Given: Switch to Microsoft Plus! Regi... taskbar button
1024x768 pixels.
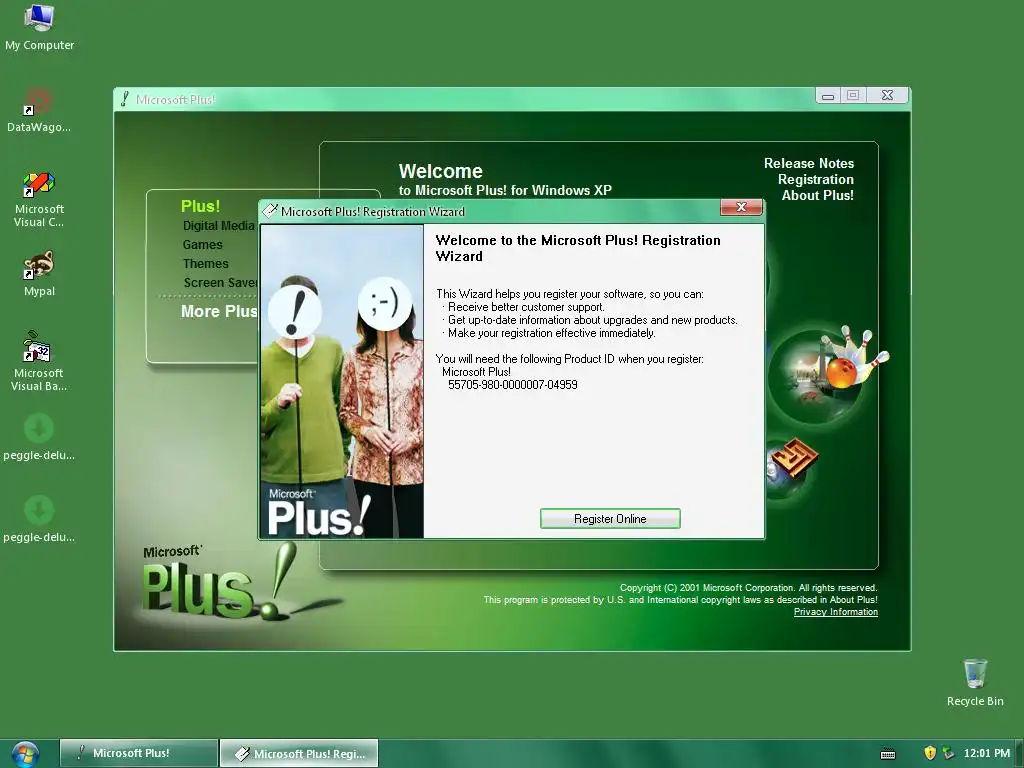Looking at the screenshot, I should point(299,753).
